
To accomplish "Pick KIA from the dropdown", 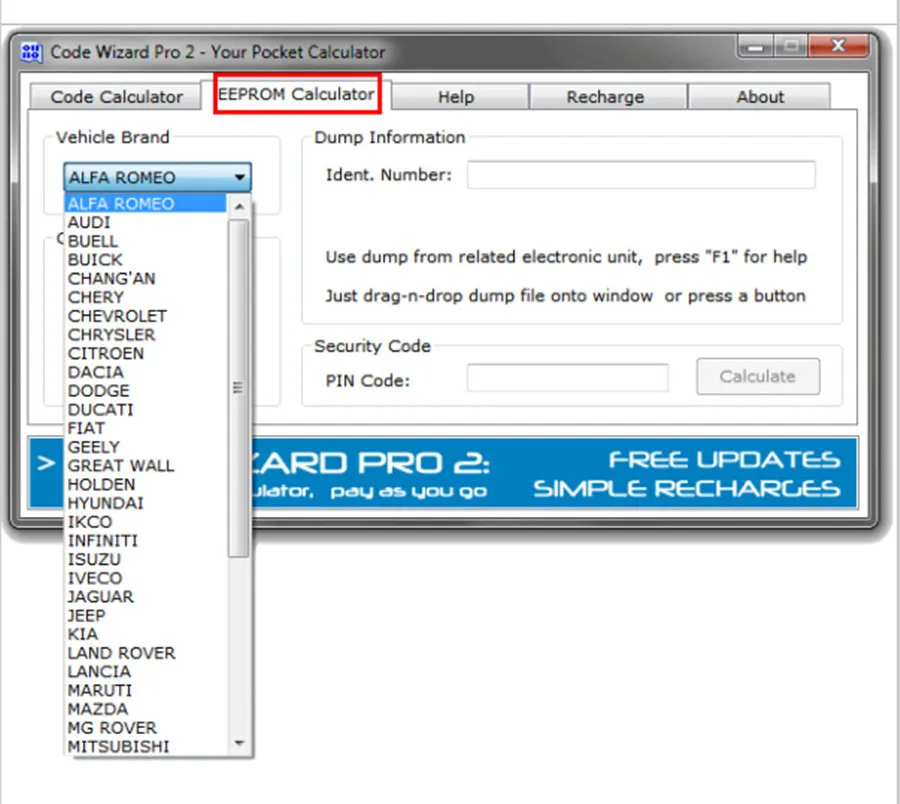I will pos(145,634).
